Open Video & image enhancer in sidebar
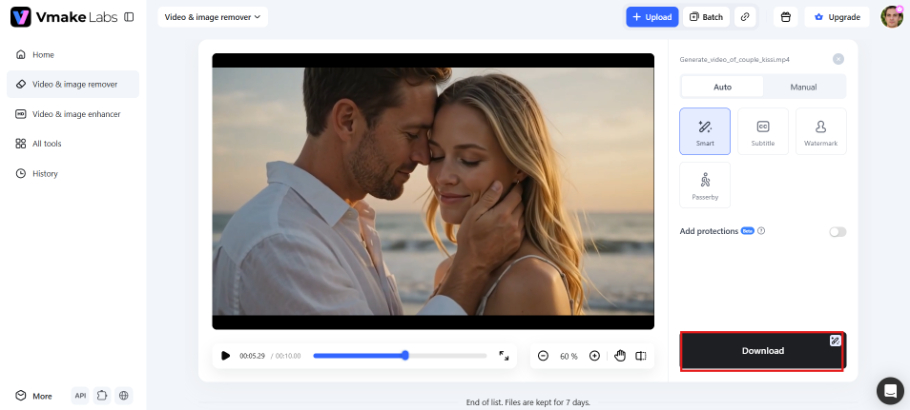The image size is (910, 410). (x=73, y=114)
